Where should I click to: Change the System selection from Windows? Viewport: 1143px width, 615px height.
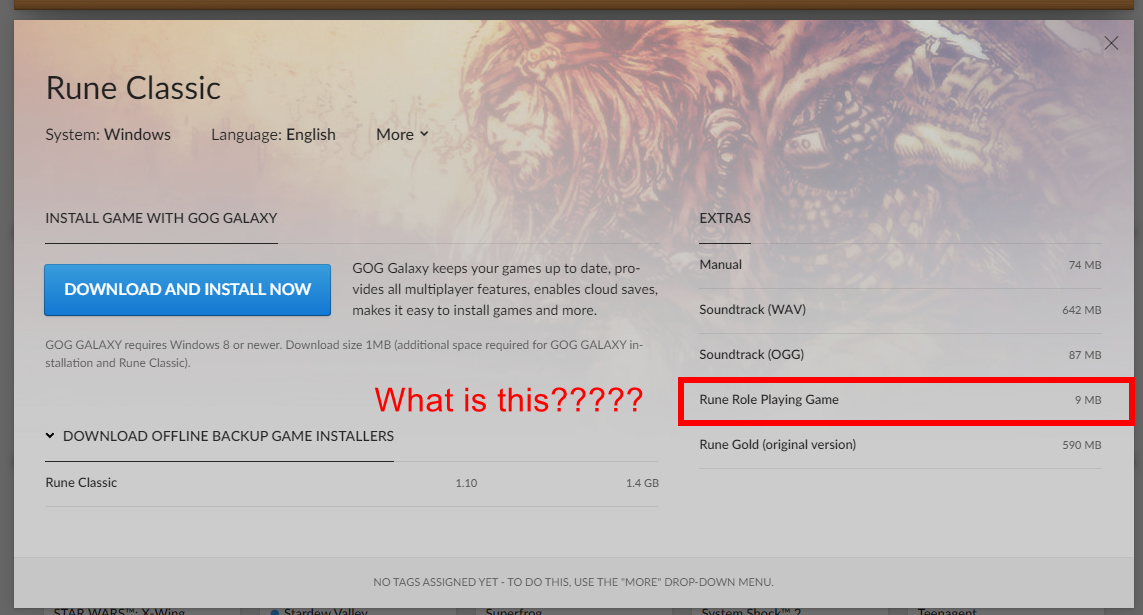click(137, 134)
